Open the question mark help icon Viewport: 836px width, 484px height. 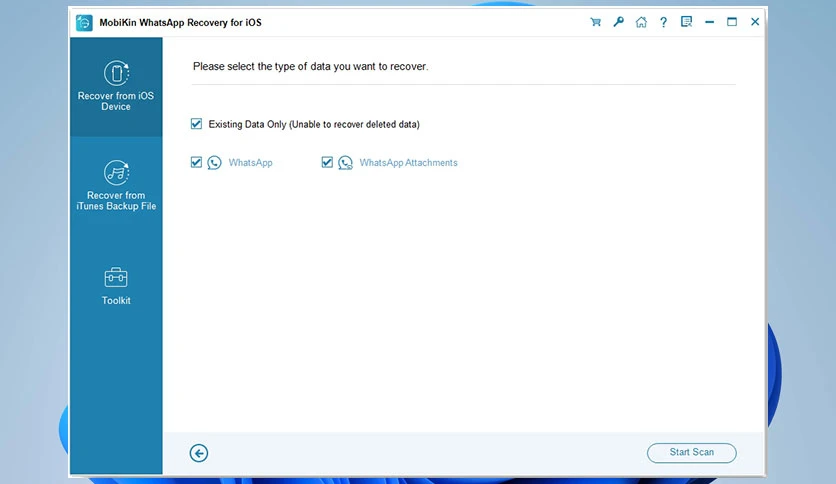[663, 22]
